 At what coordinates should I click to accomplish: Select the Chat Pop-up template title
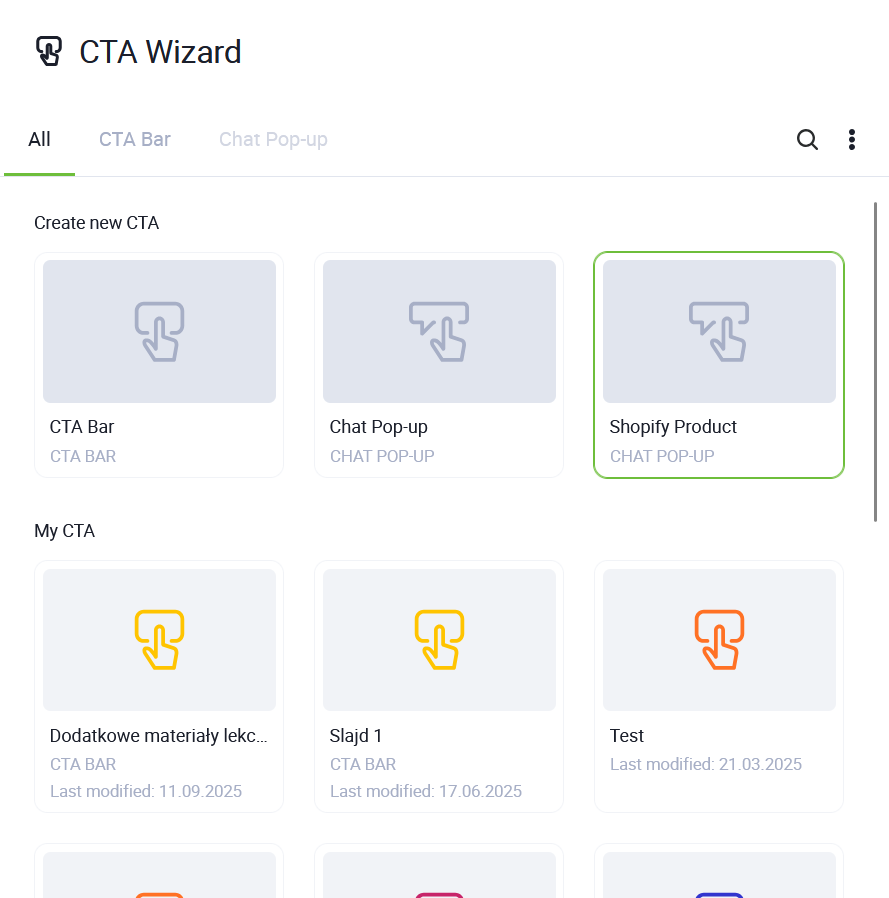pyautogui.click(x=378, y=427)
